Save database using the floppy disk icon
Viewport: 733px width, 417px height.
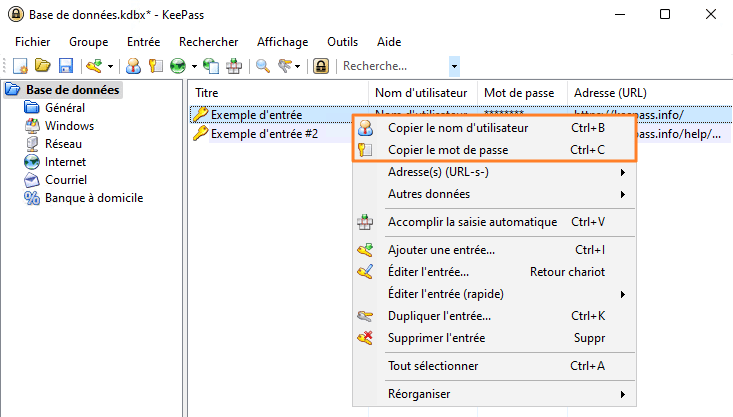pos(66,66)
